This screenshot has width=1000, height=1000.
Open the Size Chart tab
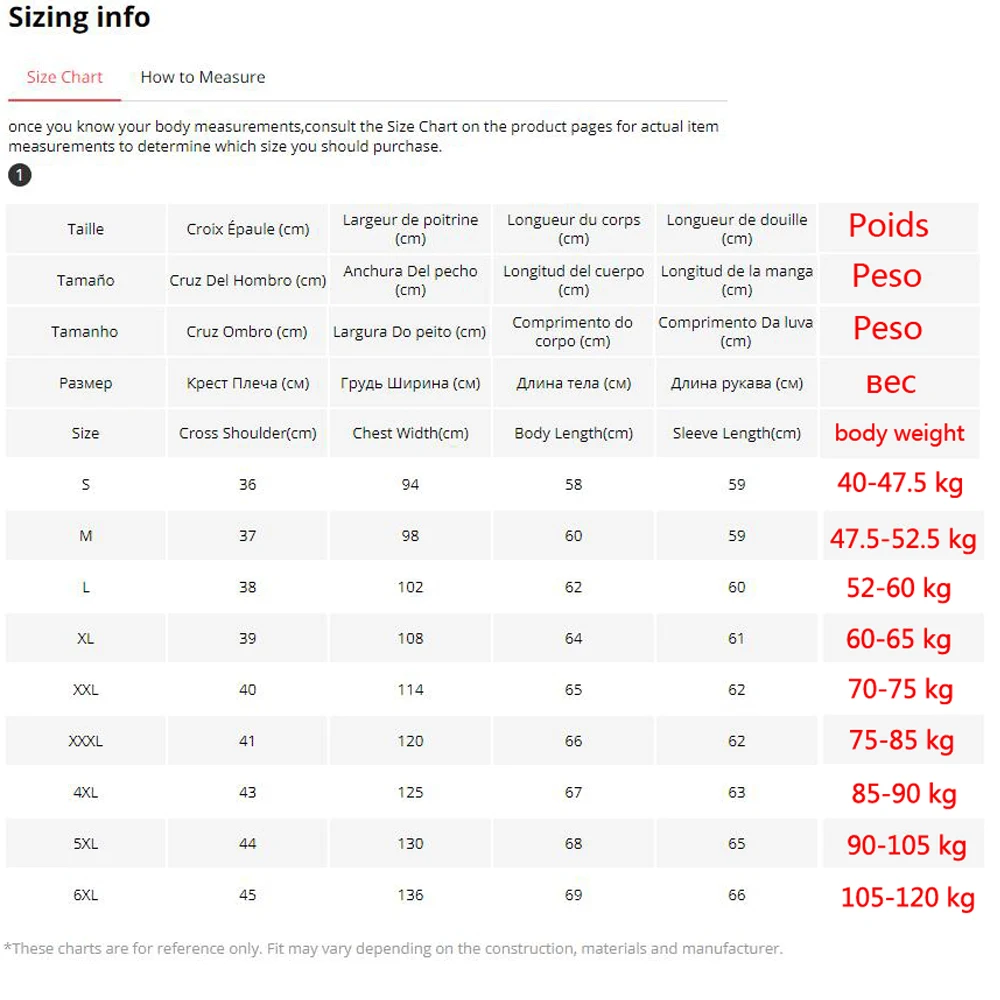(x=64, y=77)
